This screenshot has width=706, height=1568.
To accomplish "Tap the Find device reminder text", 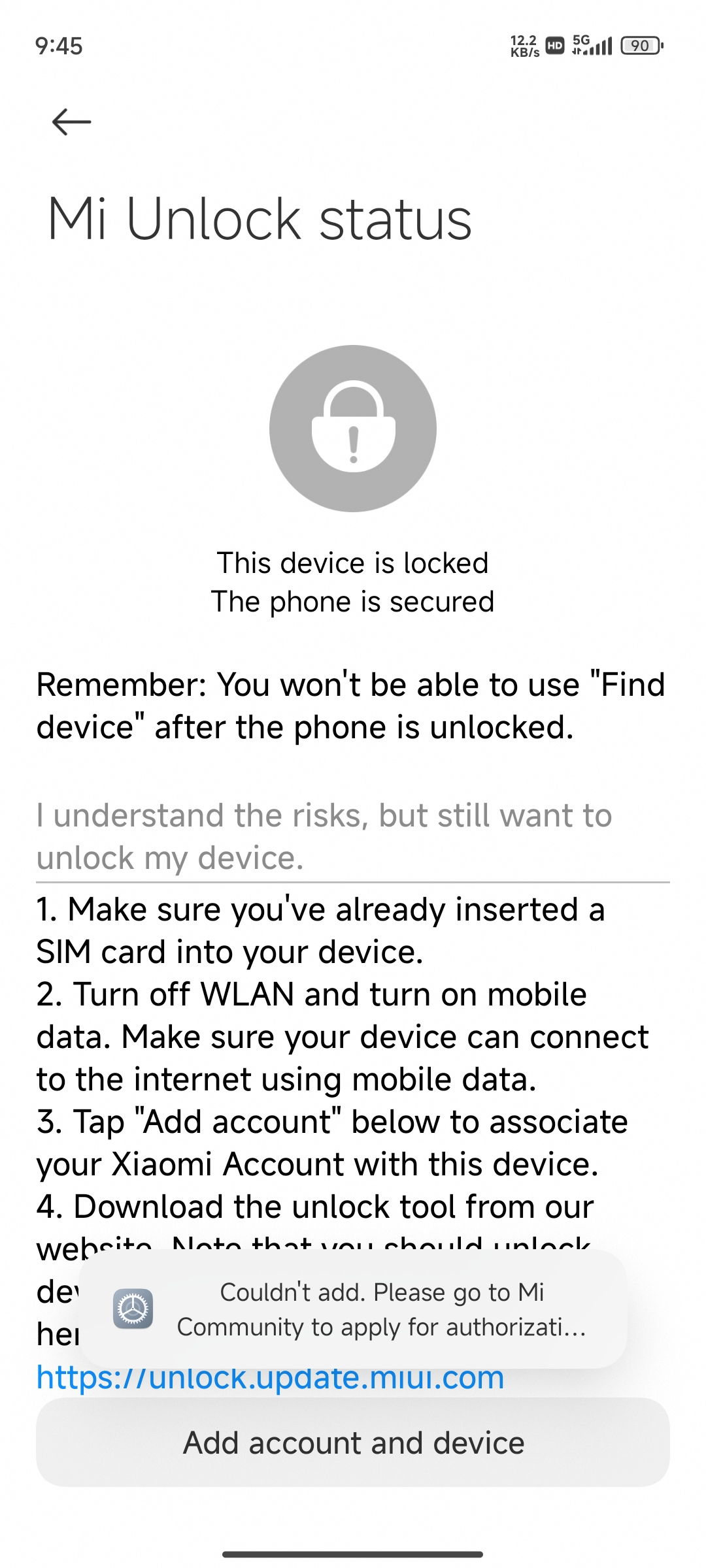I will pos(350,706).
